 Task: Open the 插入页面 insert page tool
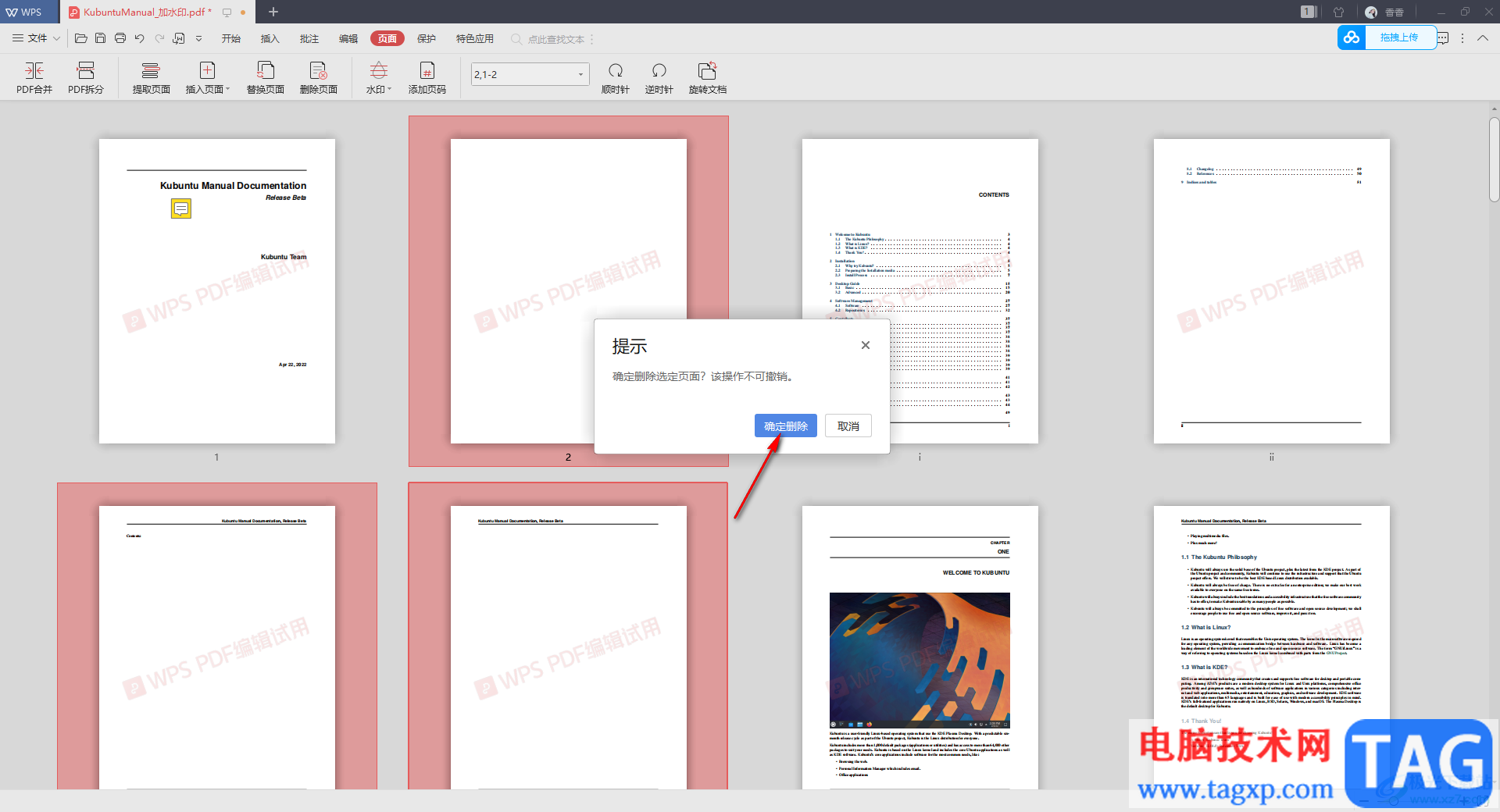point(207,78)
